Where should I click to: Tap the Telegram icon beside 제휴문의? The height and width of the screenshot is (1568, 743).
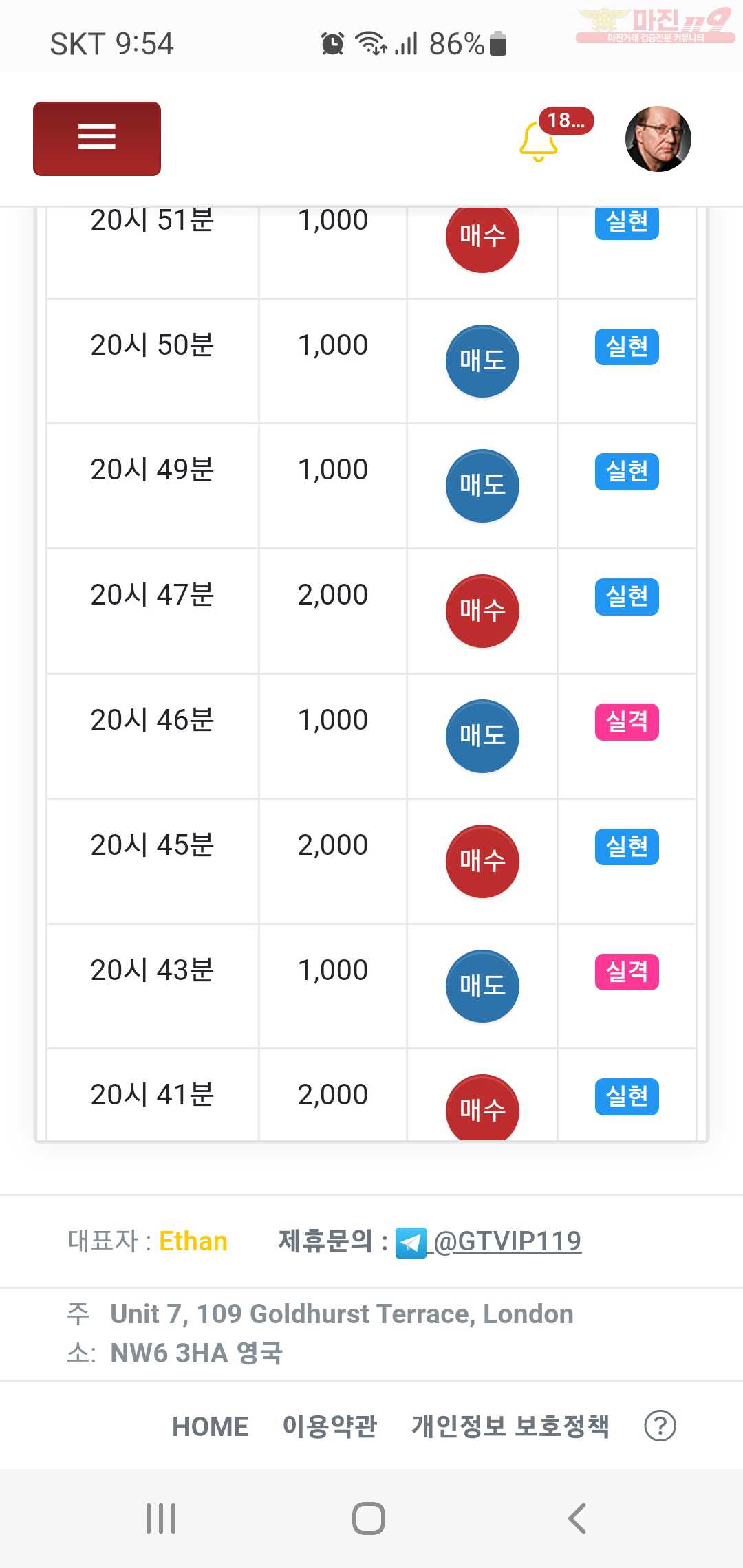(x=411, y=1243)
